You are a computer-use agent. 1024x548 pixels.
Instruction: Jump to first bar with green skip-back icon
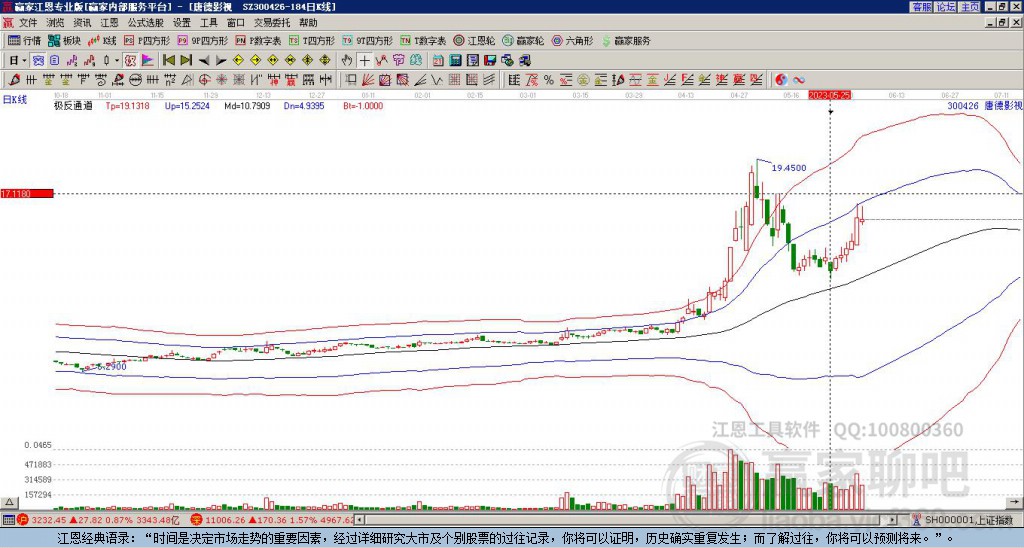tap(168, 61)
